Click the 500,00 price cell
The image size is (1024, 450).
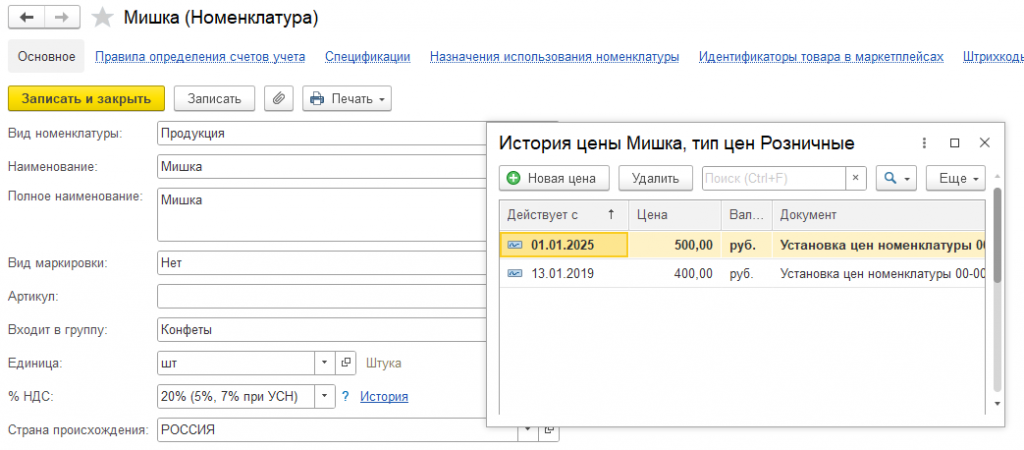(x=675, y=245)
